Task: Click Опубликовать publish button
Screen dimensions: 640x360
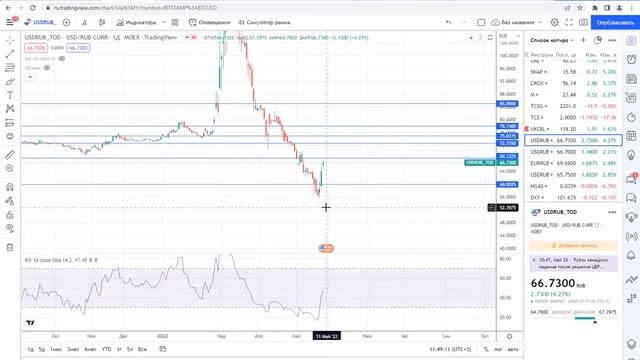Action: tap(615, 22)
